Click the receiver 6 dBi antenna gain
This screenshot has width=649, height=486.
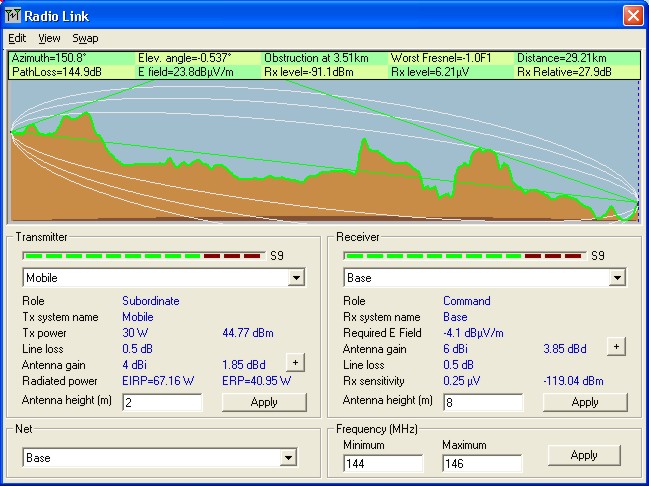pyautogui.click(x=455, y=349)
